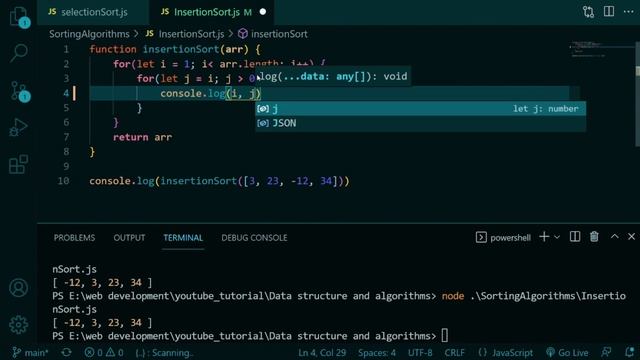The image size is (640, 360).
Task: Click 'return arr' on line 7
Action: coord(142,137)
